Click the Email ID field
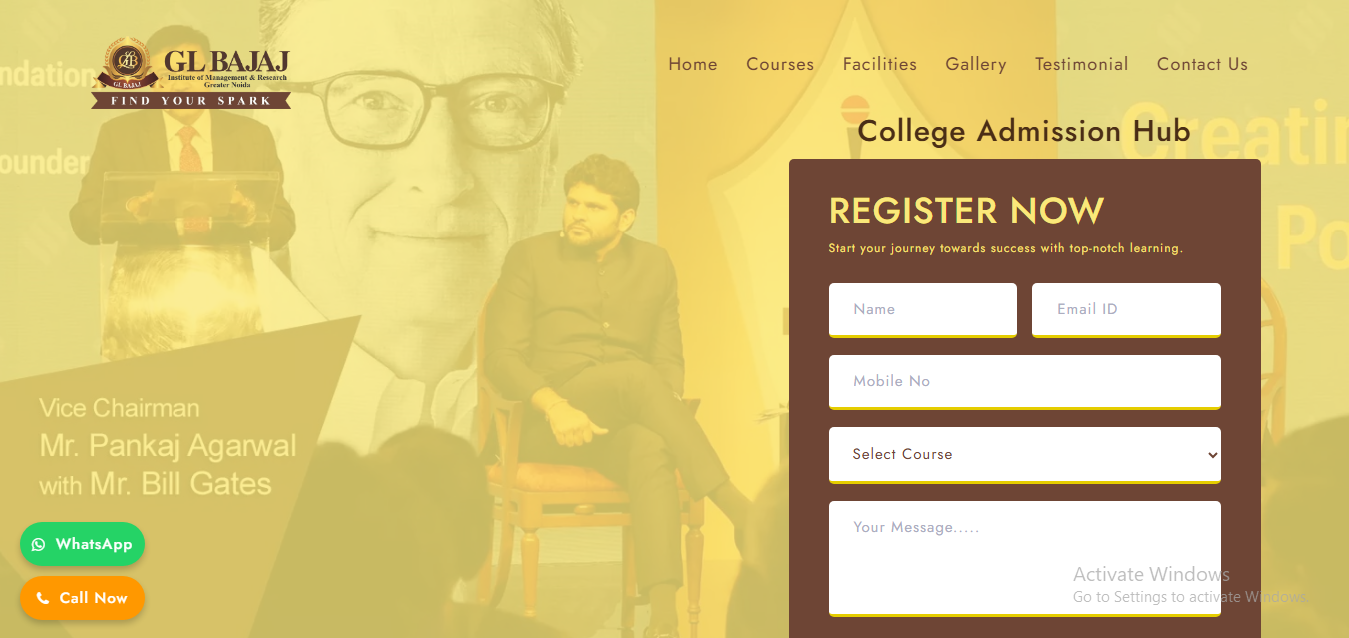The image size is (1349, 638). tap(1125, 309)
